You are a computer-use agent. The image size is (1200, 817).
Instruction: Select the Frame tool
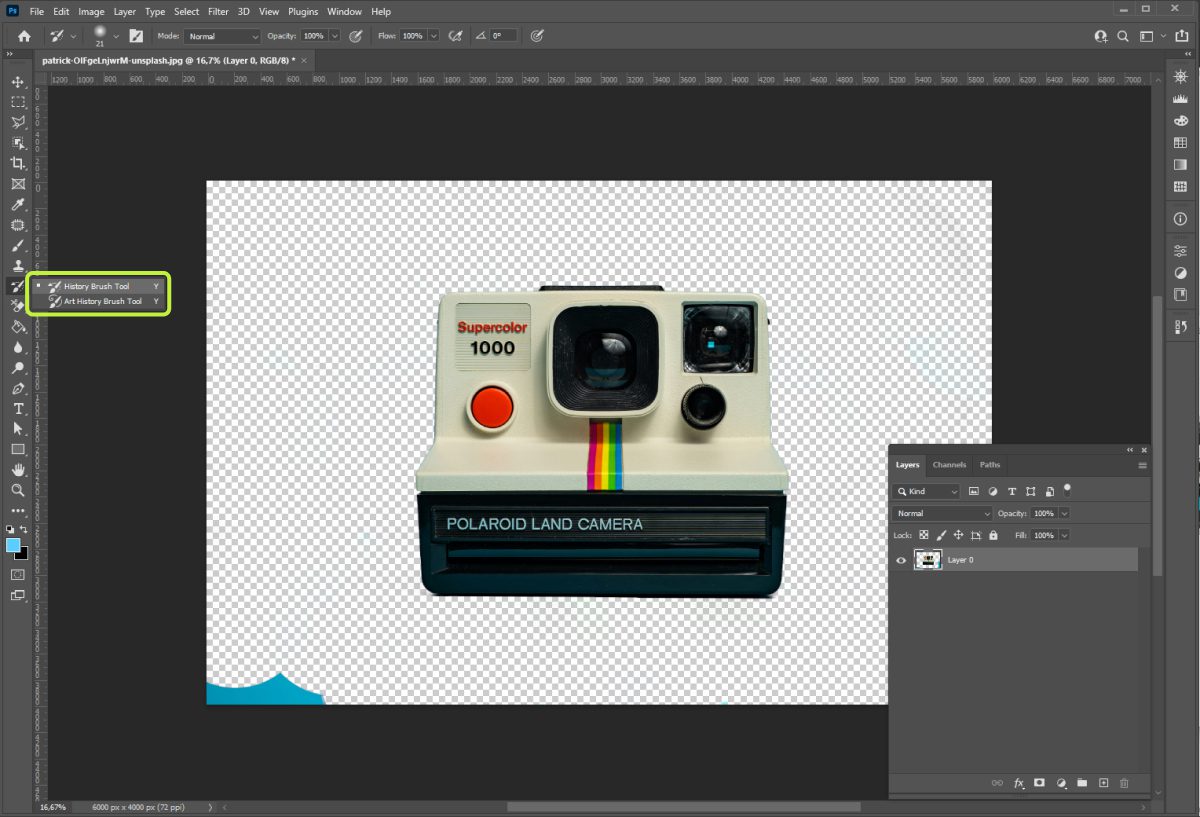[x=18, y=184]
